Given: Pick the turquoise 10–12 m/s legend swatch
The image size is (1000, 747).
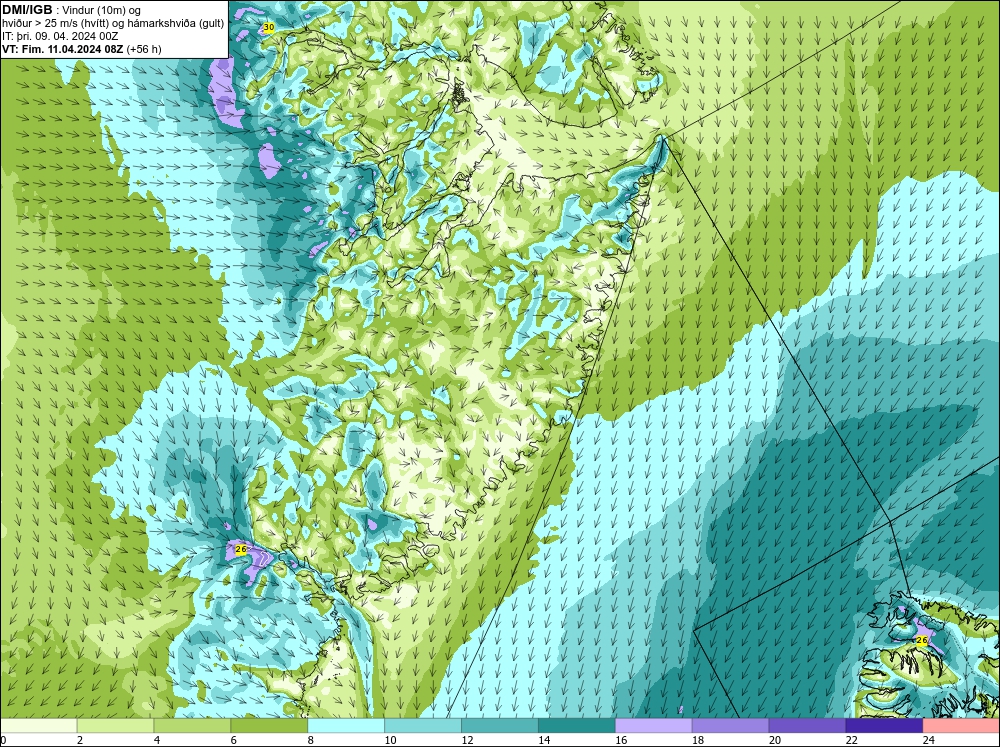Looking at the screenshot, I should coord(423,726).
